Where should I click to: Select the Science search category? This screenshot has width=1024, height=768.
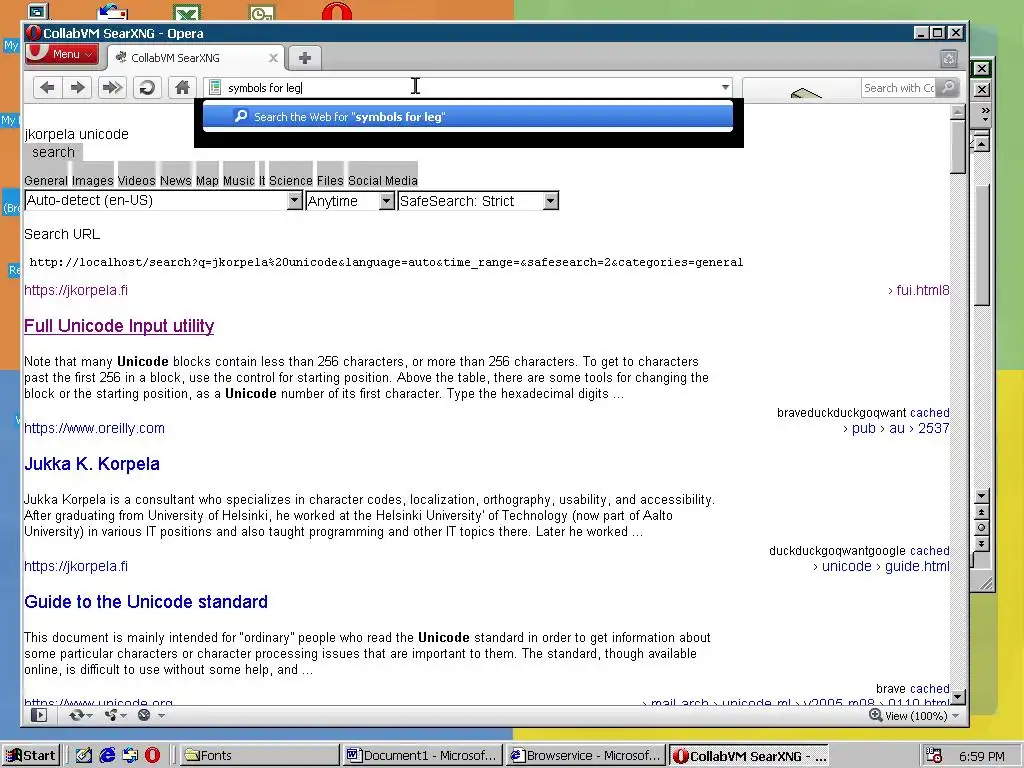click(x=291, y=180)
